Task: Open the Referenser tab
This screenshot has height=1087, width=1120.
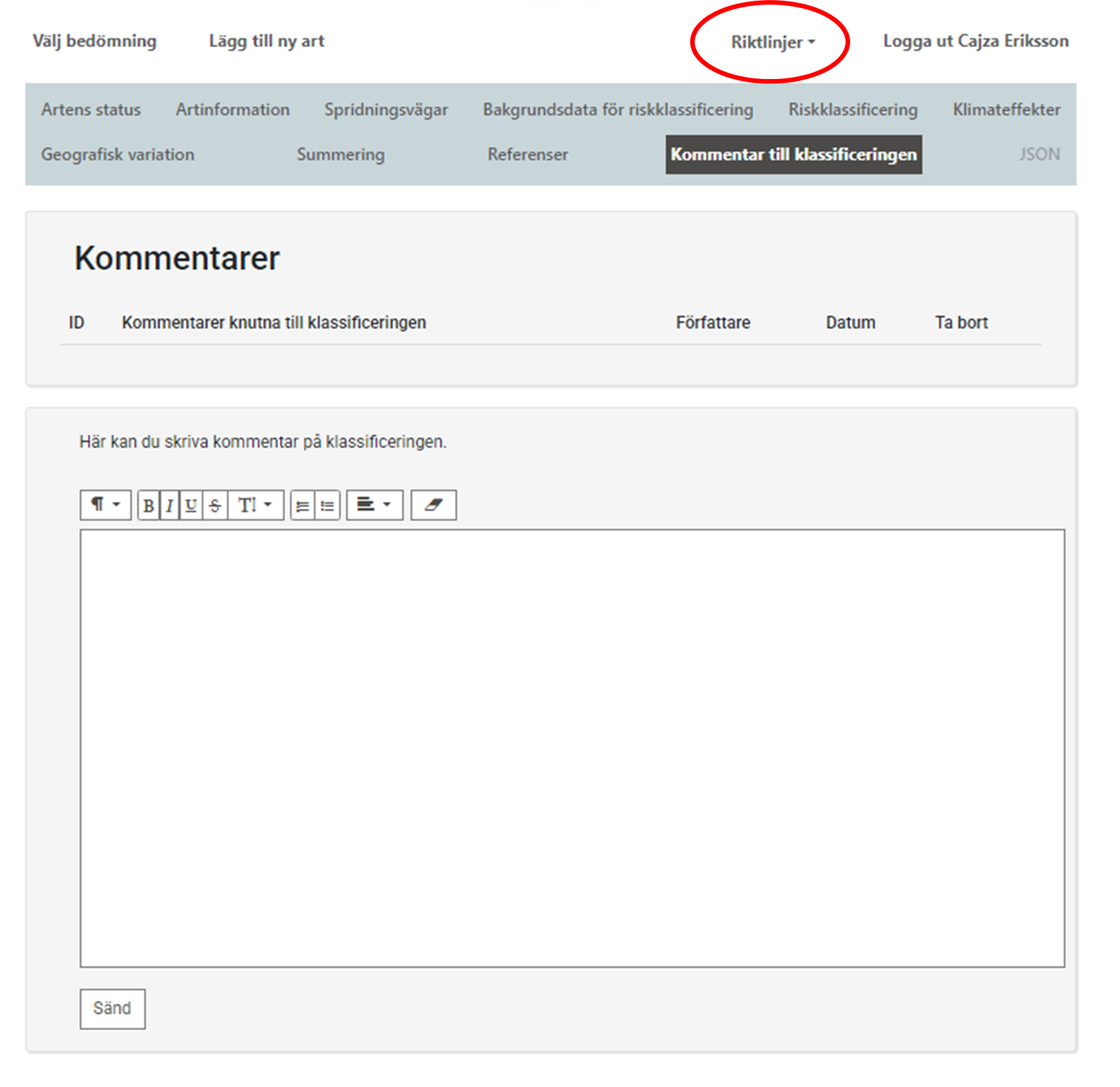Action: pos(528,154)
